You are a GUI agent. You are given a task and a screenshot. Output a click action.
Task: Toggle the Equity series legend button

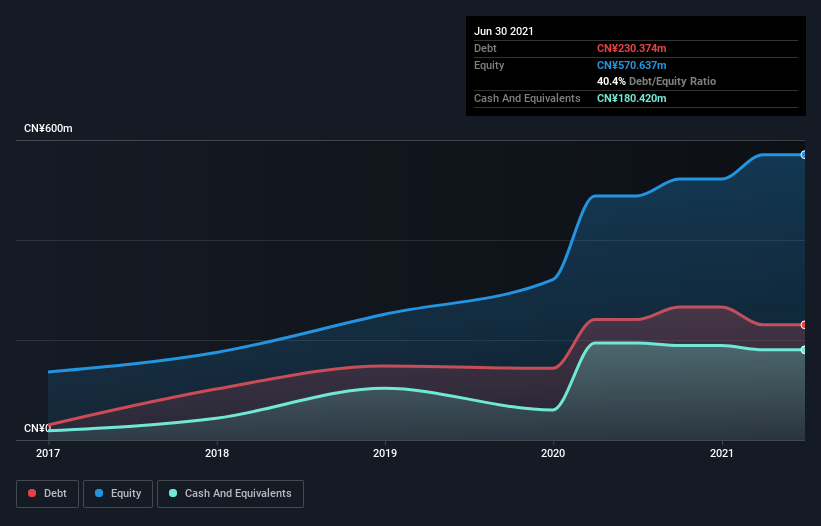click(118, 494)
